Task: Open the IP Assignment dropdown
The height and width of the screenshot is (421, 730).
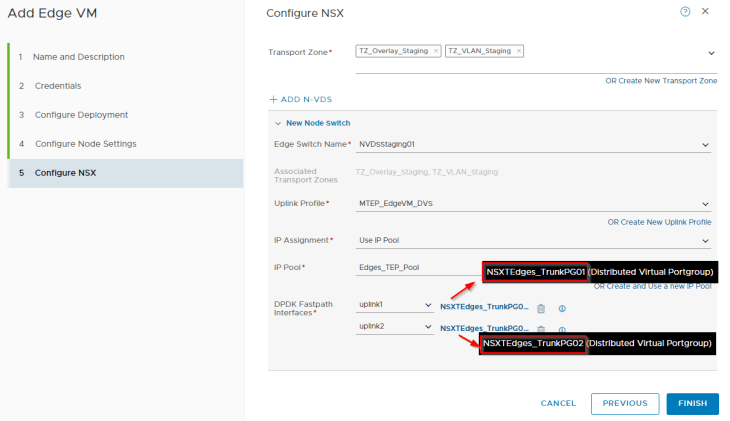Action: point(705,240)
